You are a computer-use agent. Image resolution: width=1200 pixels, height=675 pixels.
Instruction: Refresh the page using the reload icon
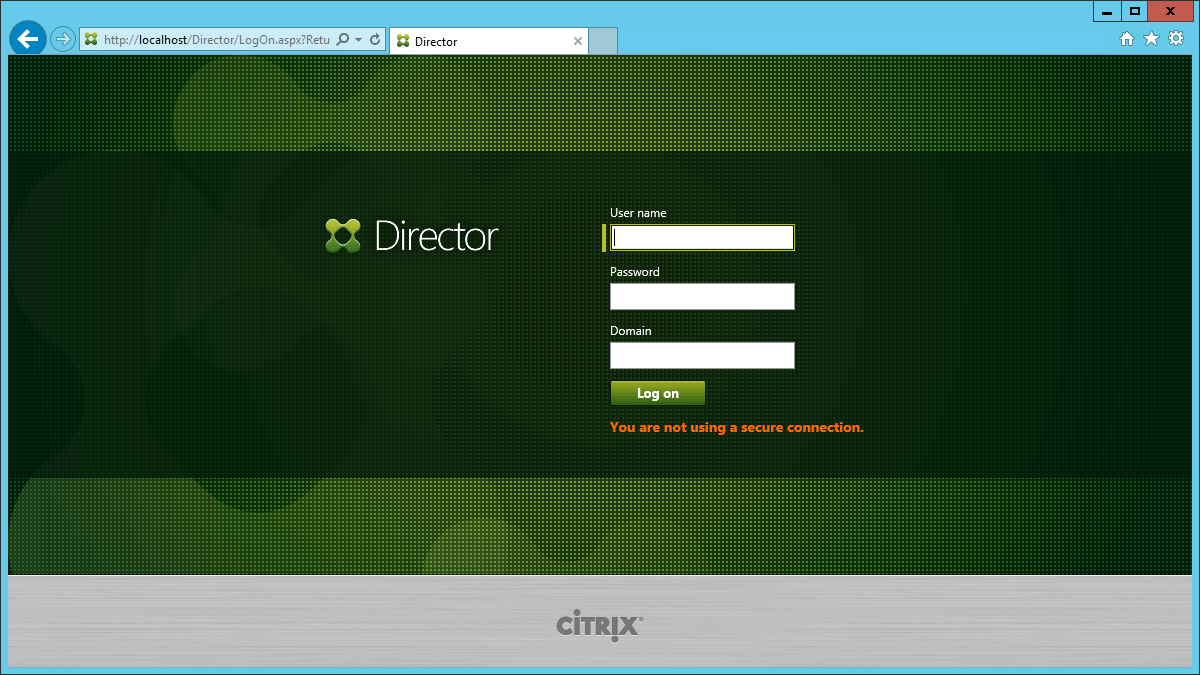[x=375, y=40]
